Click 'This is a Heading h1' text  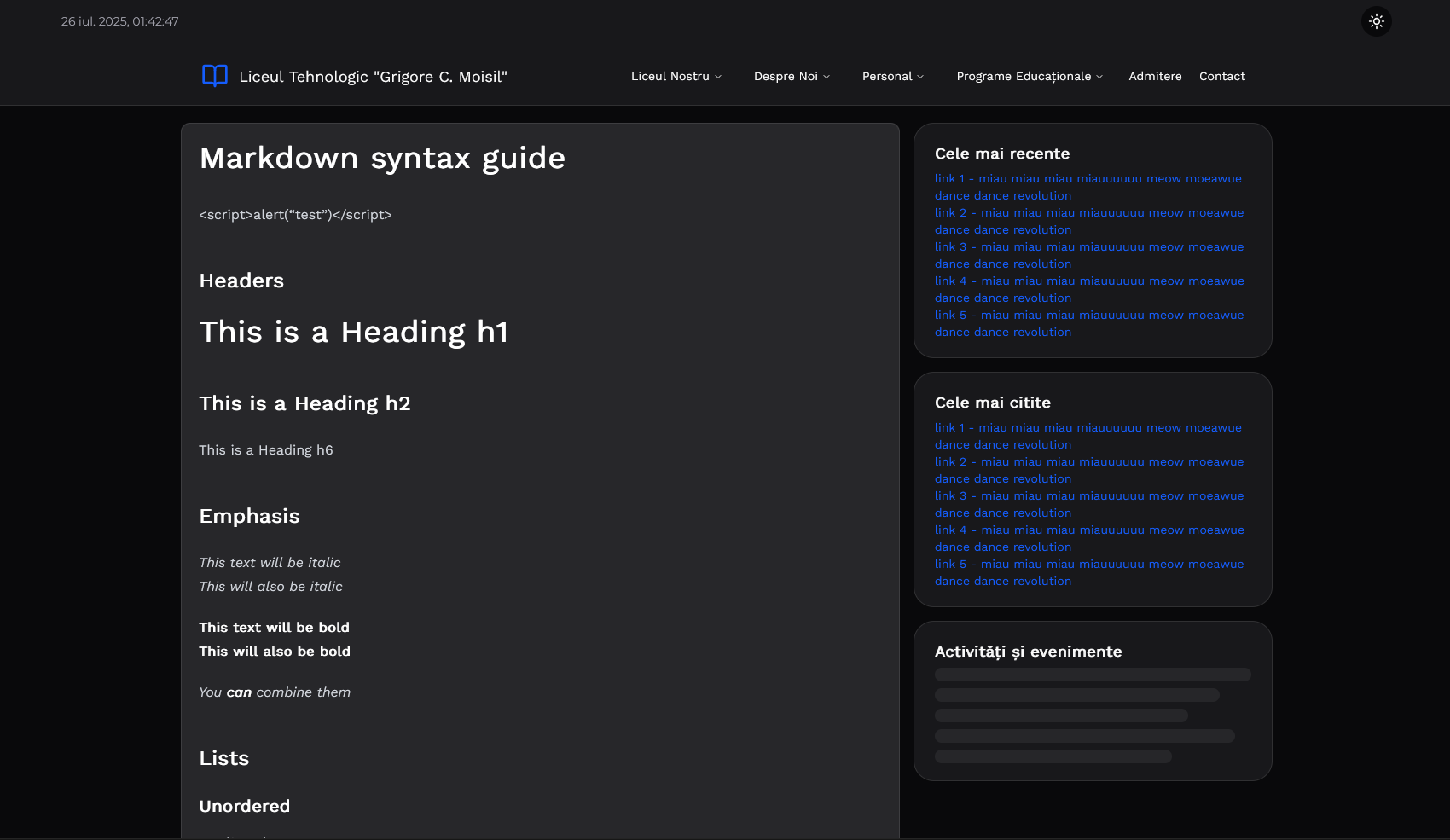(354, 332)
